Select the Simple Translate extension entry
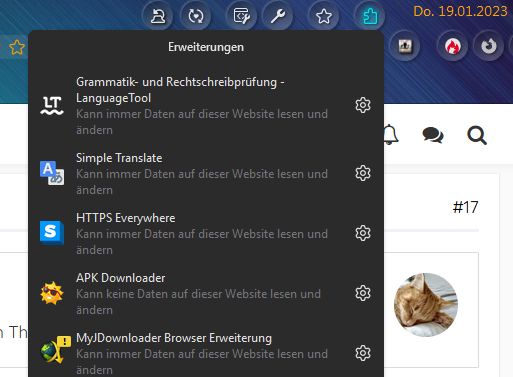 (193, 173)
